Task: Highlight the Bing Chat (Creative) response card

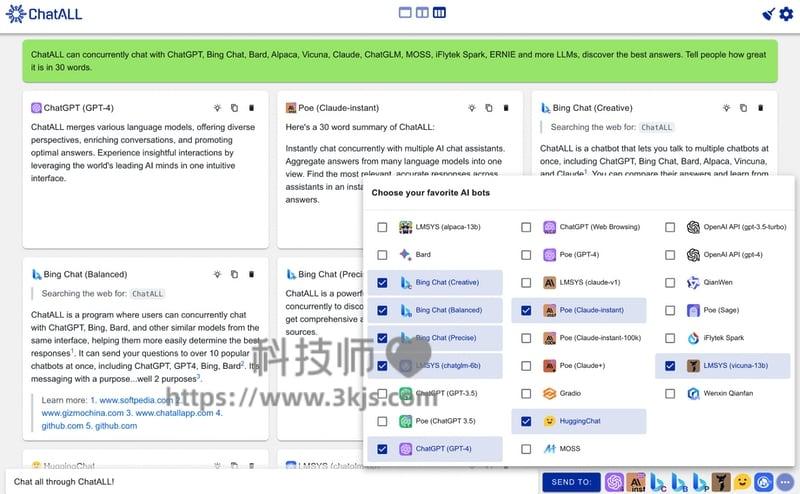Action: point(727,108)
